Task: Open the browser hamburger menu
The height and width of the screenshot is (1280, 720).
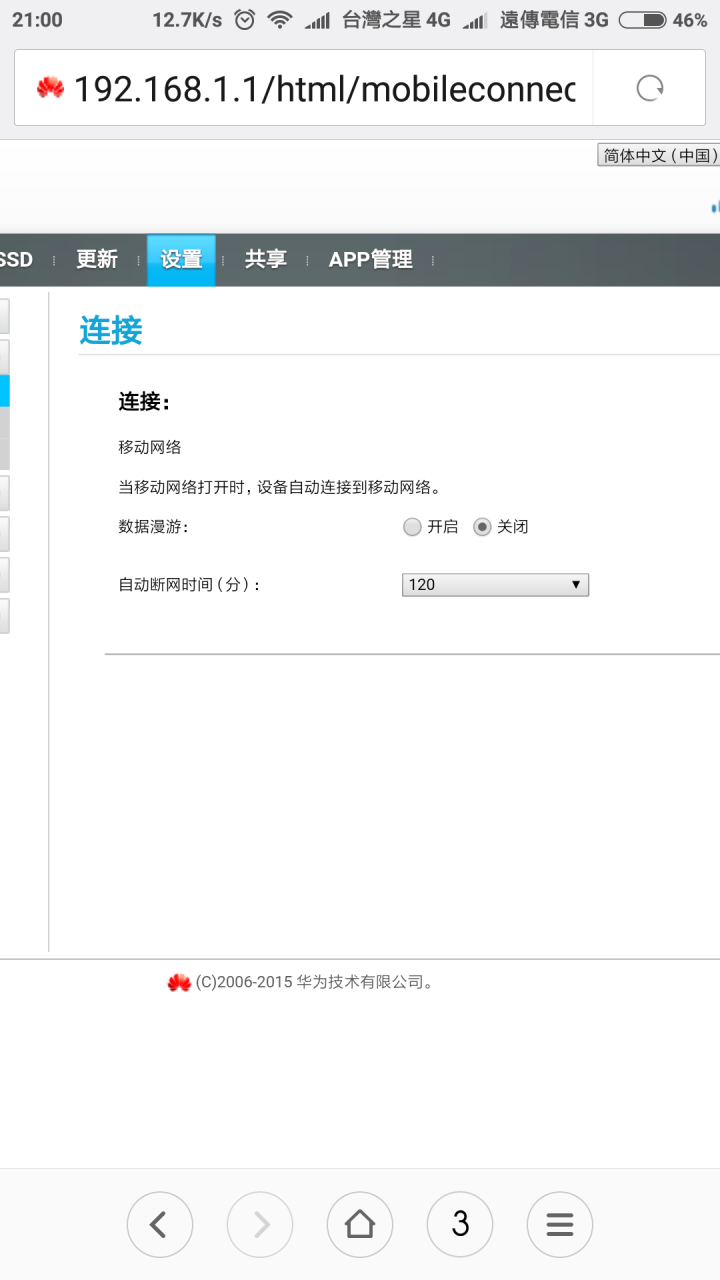Action: tap(560, 1224)
